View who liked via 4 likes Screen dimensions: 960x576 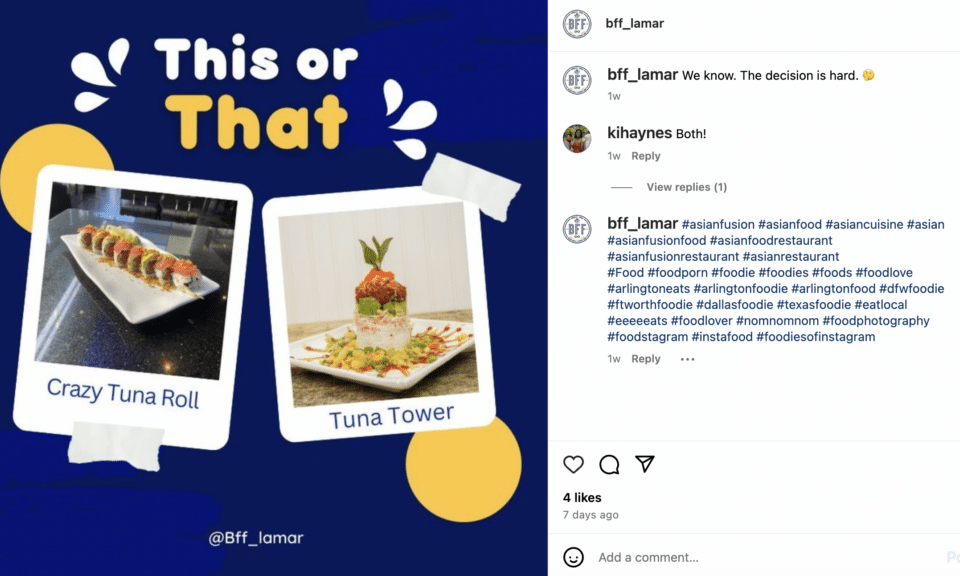pyautogui.click(x=582, y=498)
